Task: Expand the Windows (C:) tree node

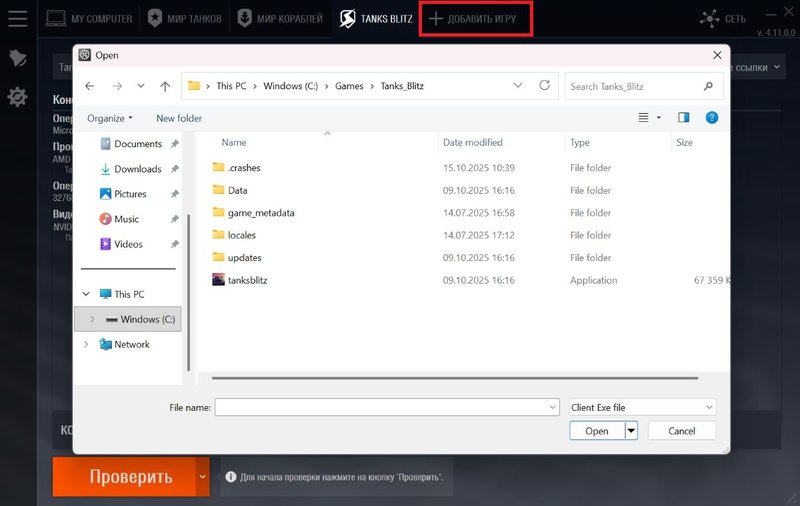Action: click(92, 319)
